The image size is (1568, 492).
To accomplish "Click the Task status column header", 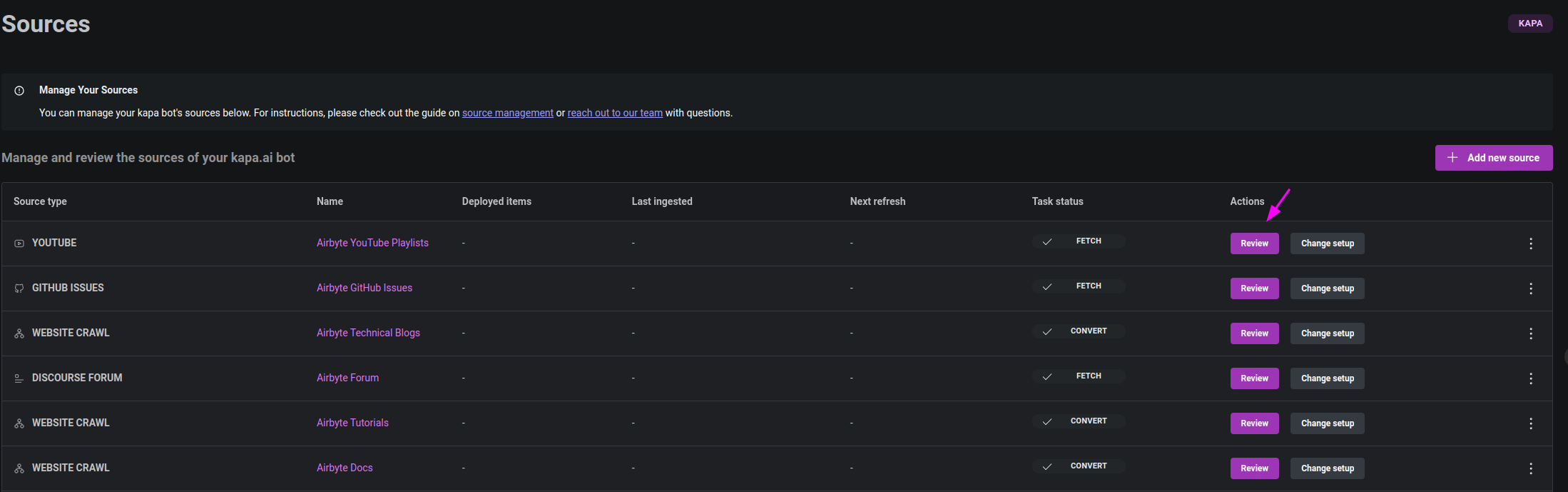I will (x=1057, y=201).
